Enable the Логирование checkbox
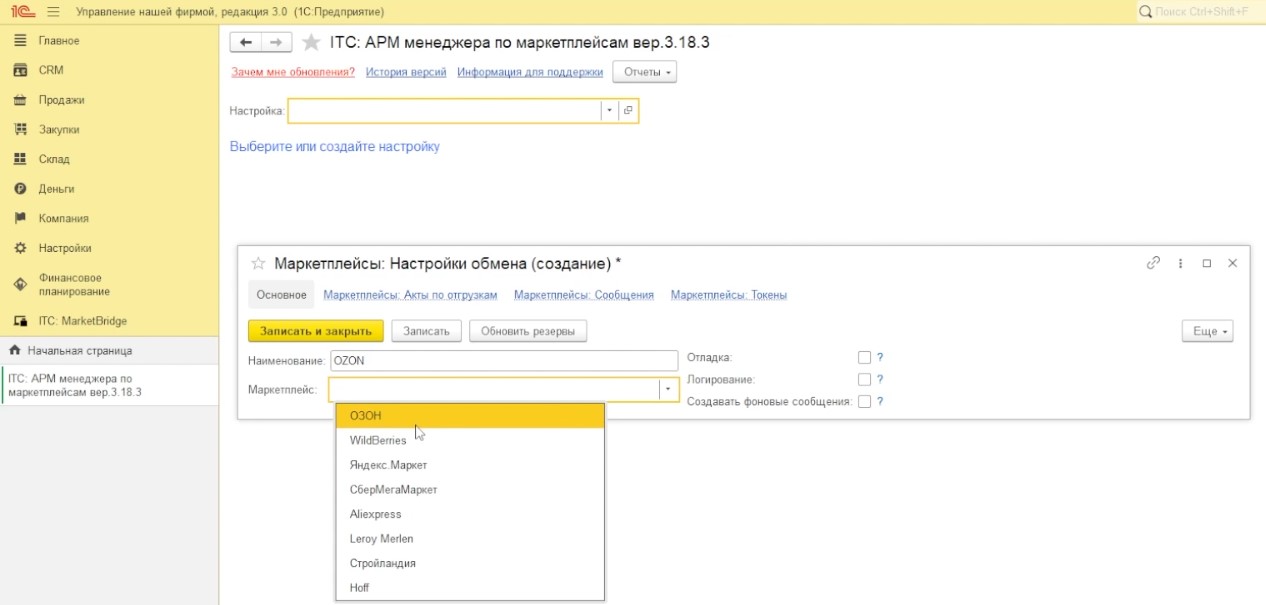 pos(864,379)
